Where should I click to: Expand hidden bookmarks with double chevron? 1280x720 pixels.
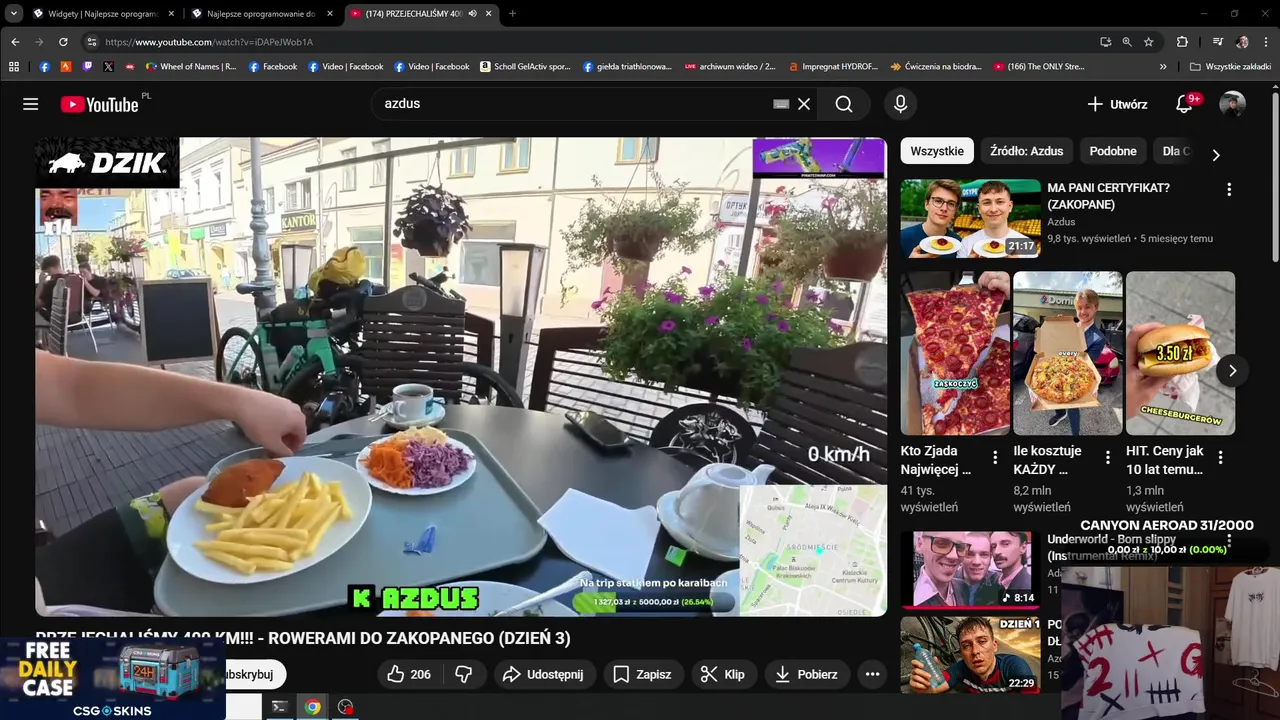click(1163, 67)
